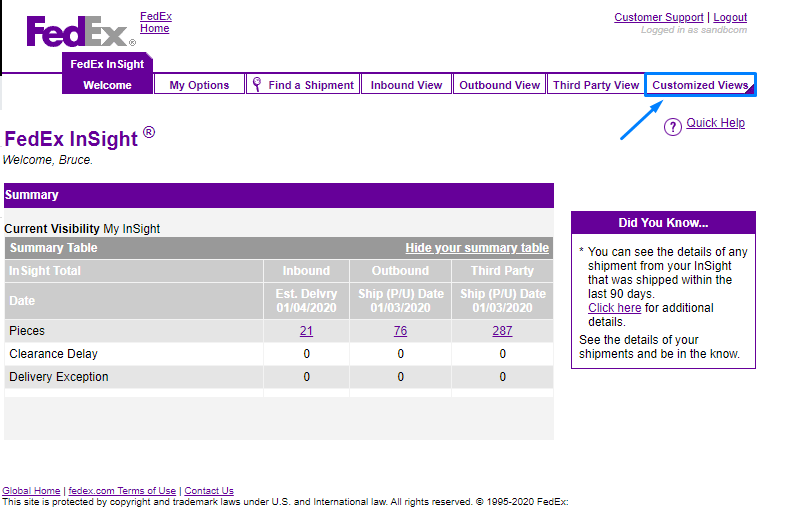Click the 'FedEx InSight' page title
The width and height of the screenshot is (797, 512).
pos(79,138)
